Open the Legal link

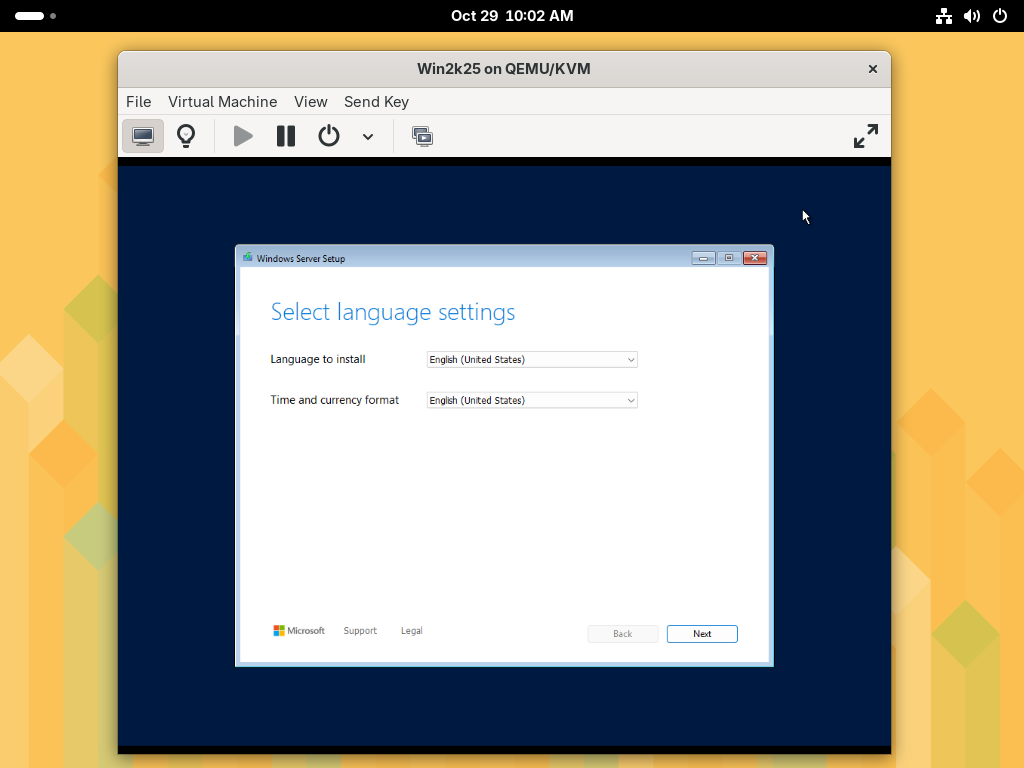(x=412, y=631)
